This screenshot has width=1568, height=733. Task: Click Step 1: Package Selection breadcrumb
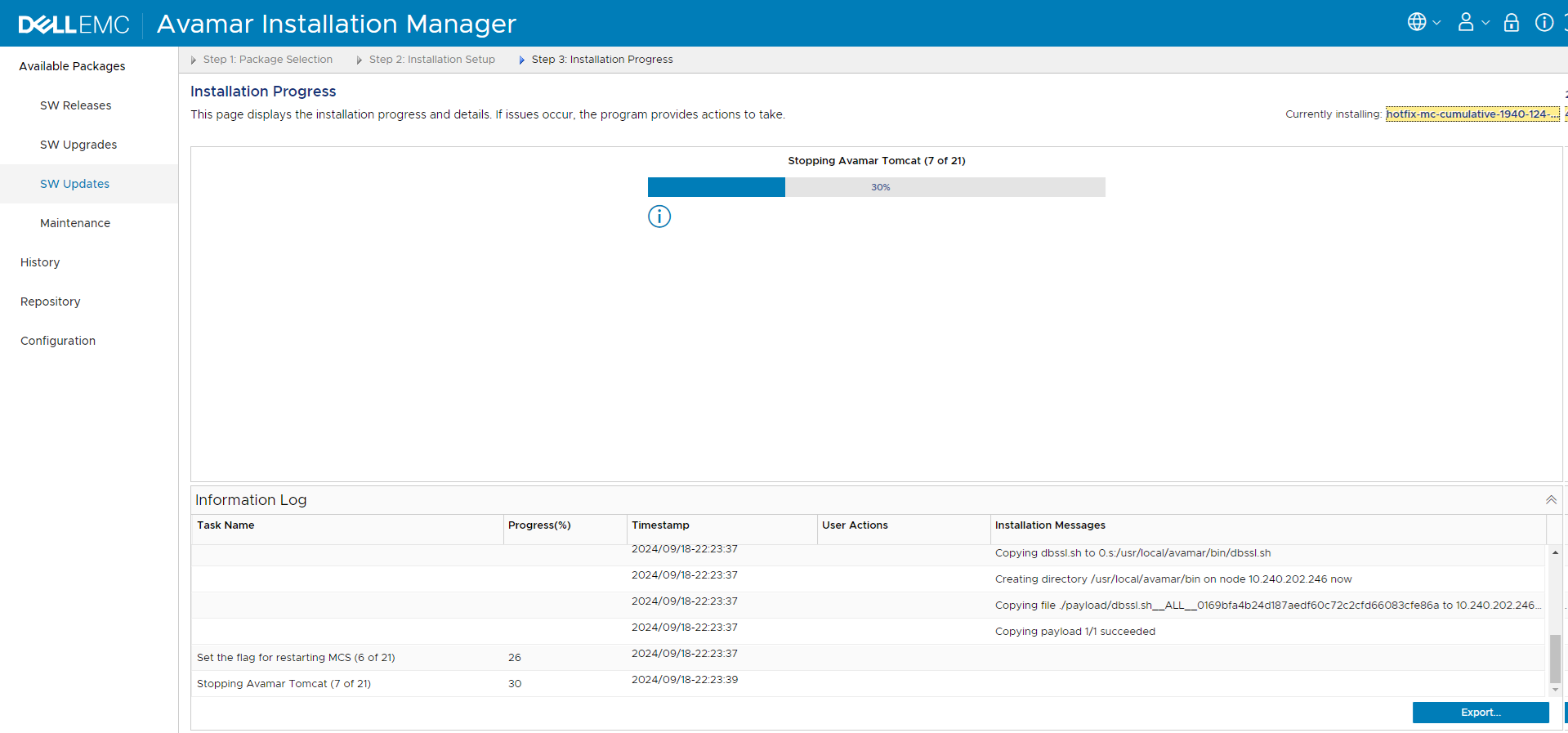pos(267,60)
